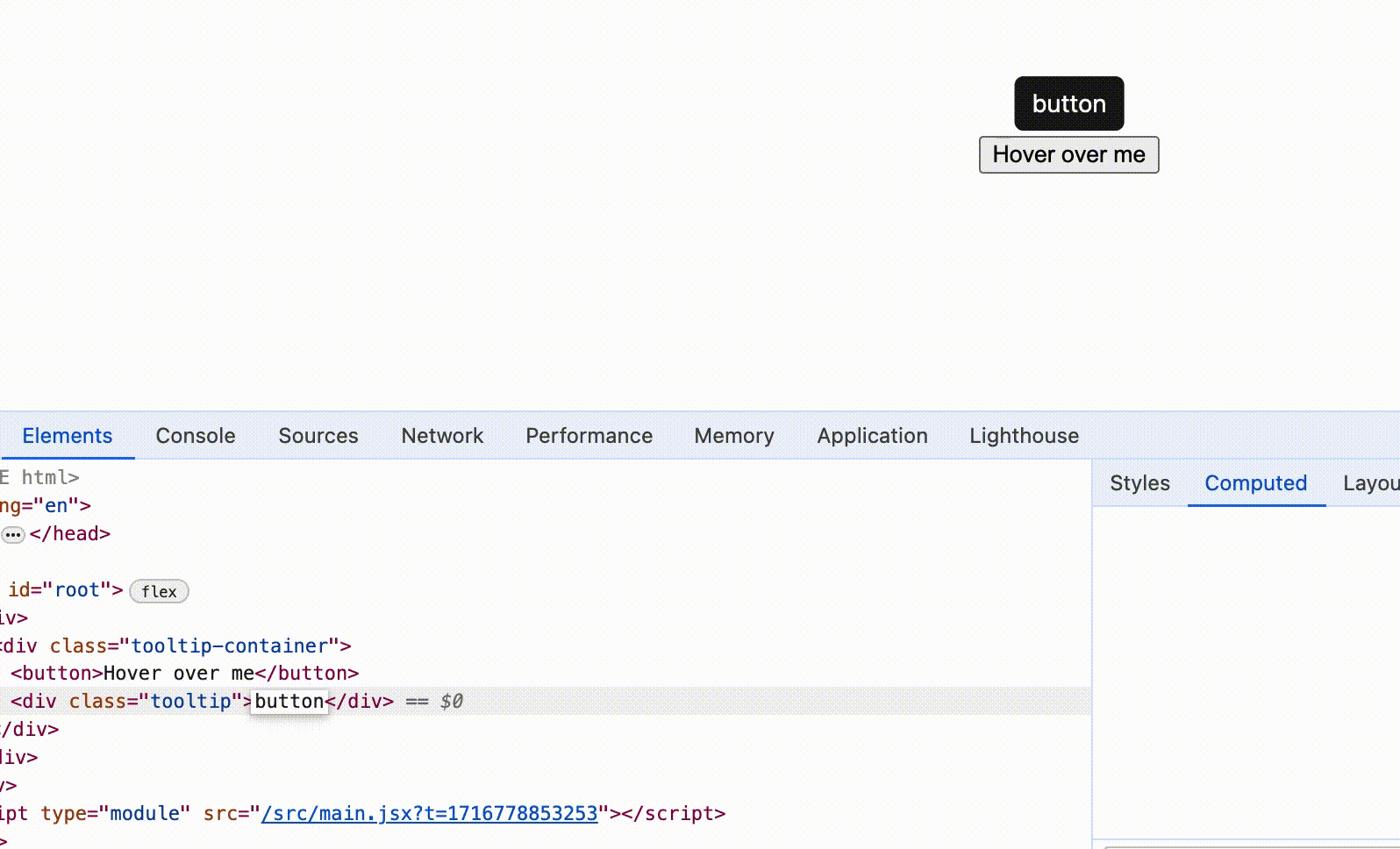Open the Lighthouse tab
Screen dimensions: 1400x849
[x=1024, y=436]
